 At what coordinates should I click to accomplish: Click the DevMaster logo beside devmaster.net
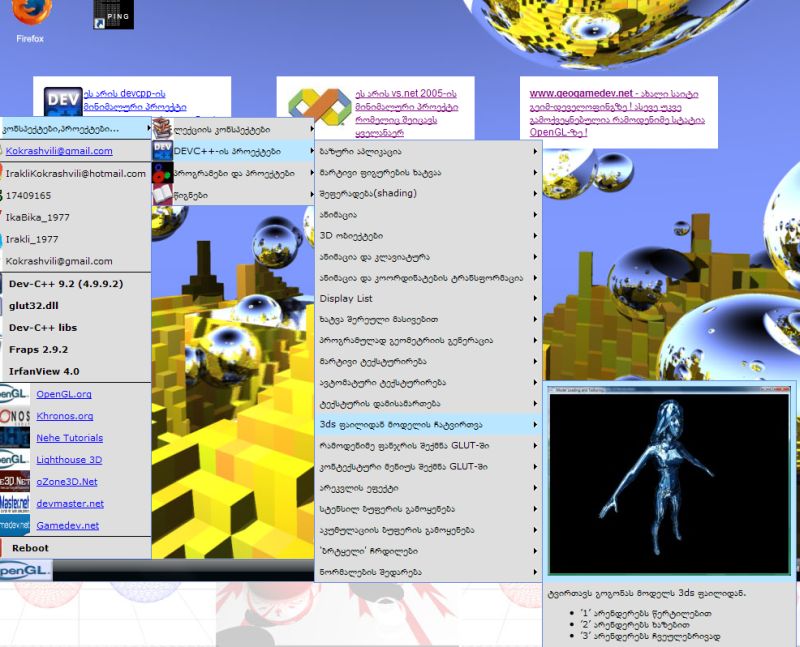click(15, 504)
